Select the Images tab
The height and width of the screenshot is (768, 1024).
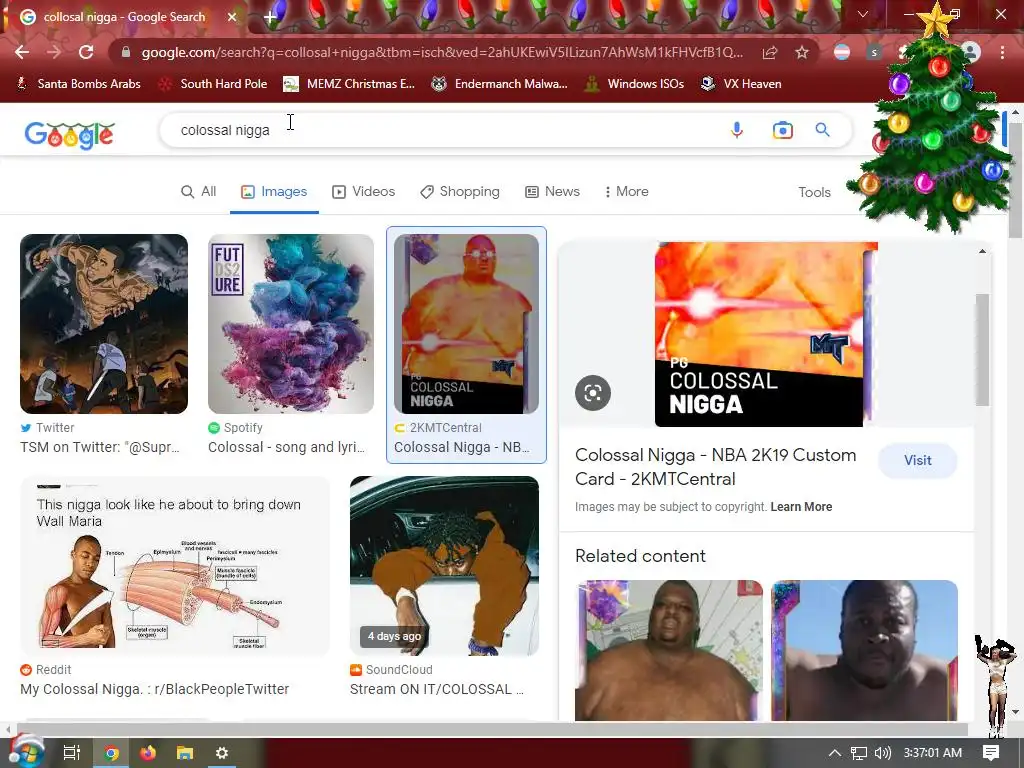pos(274,191)
